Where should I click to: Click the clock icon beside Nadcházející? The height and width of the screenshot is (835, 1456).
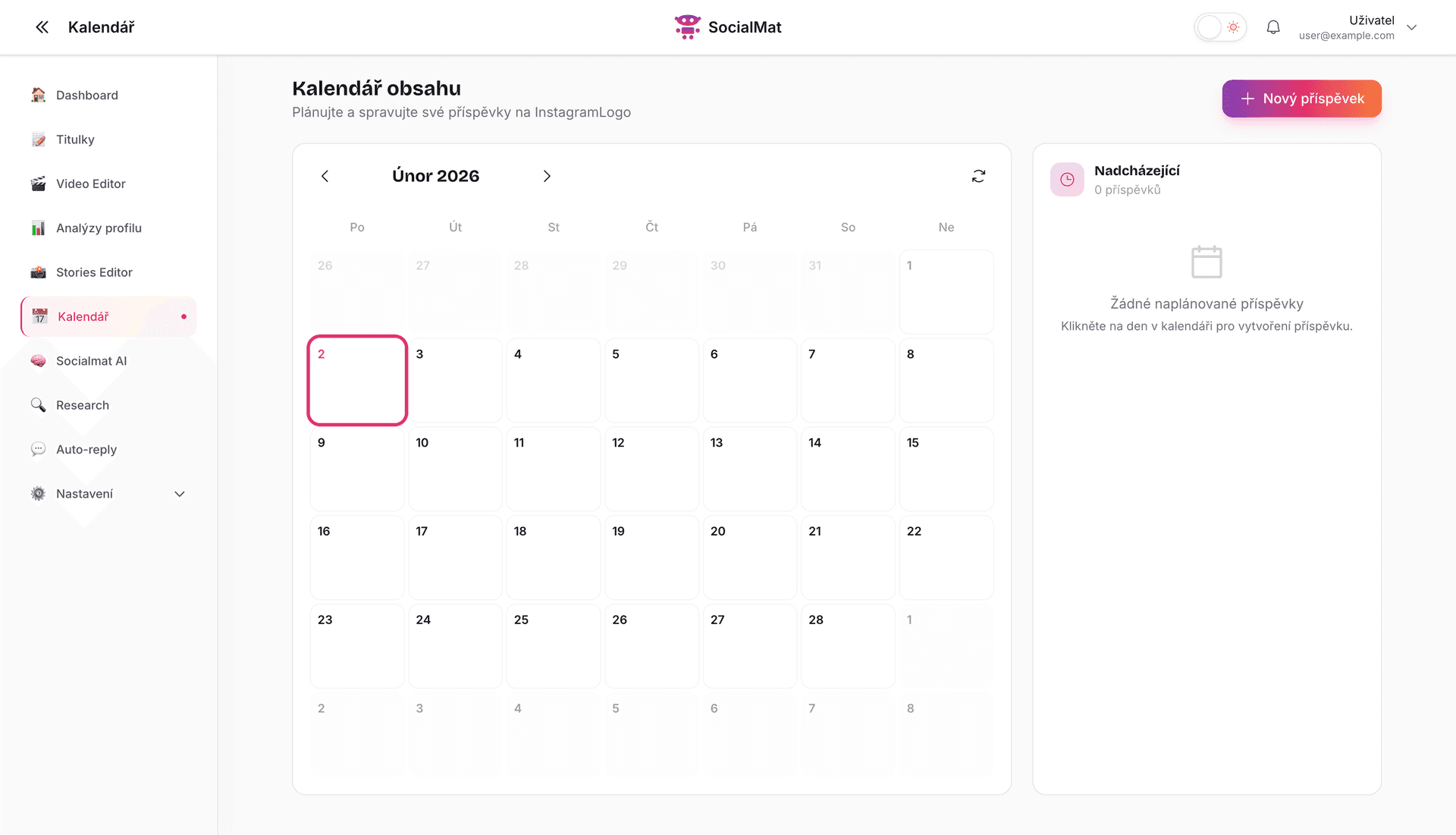(x=1067, y=180)
